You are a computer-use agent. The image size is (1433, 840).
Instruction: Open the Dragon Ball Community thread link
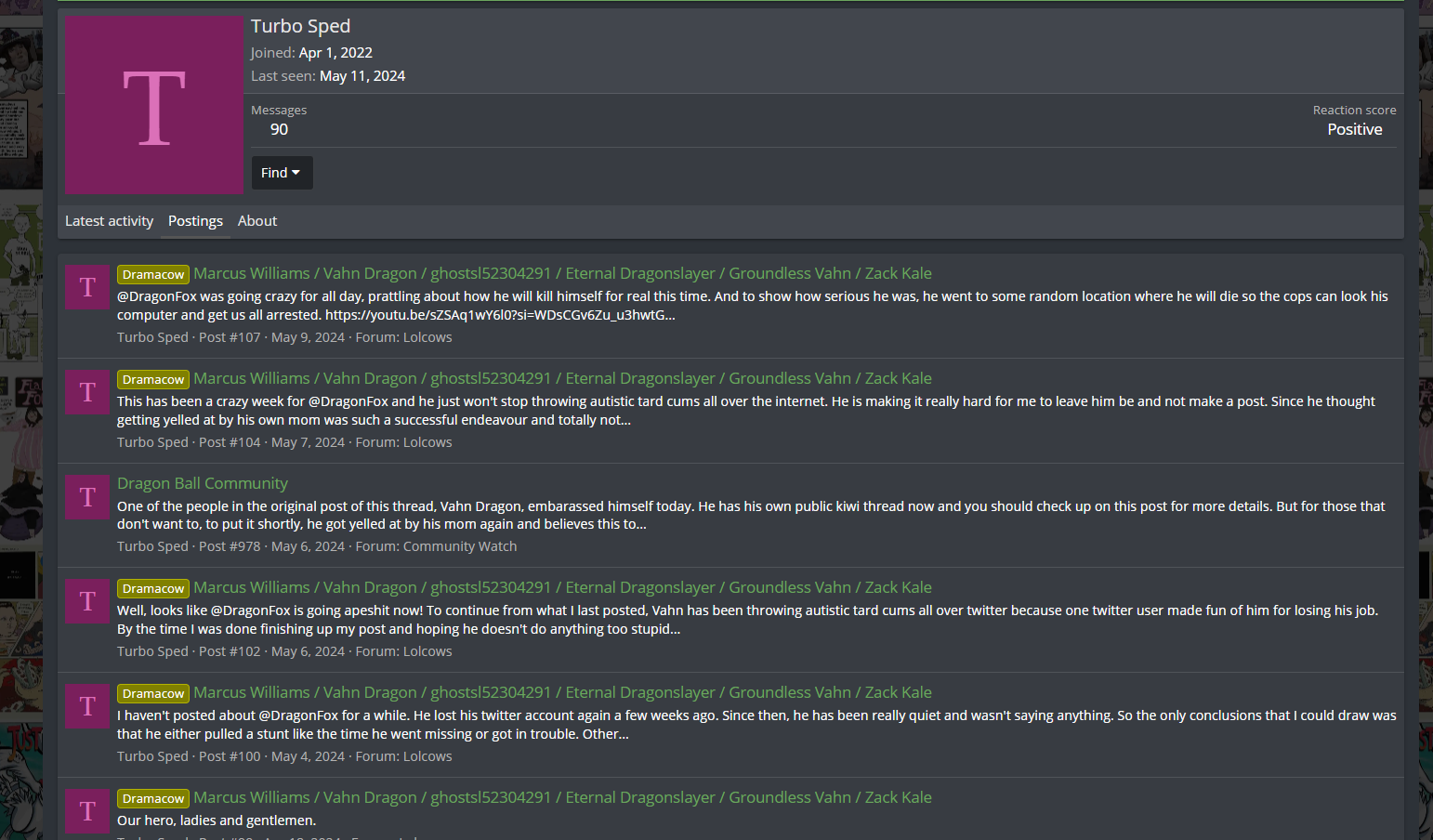pyautogui.click(x=203, y=483)
